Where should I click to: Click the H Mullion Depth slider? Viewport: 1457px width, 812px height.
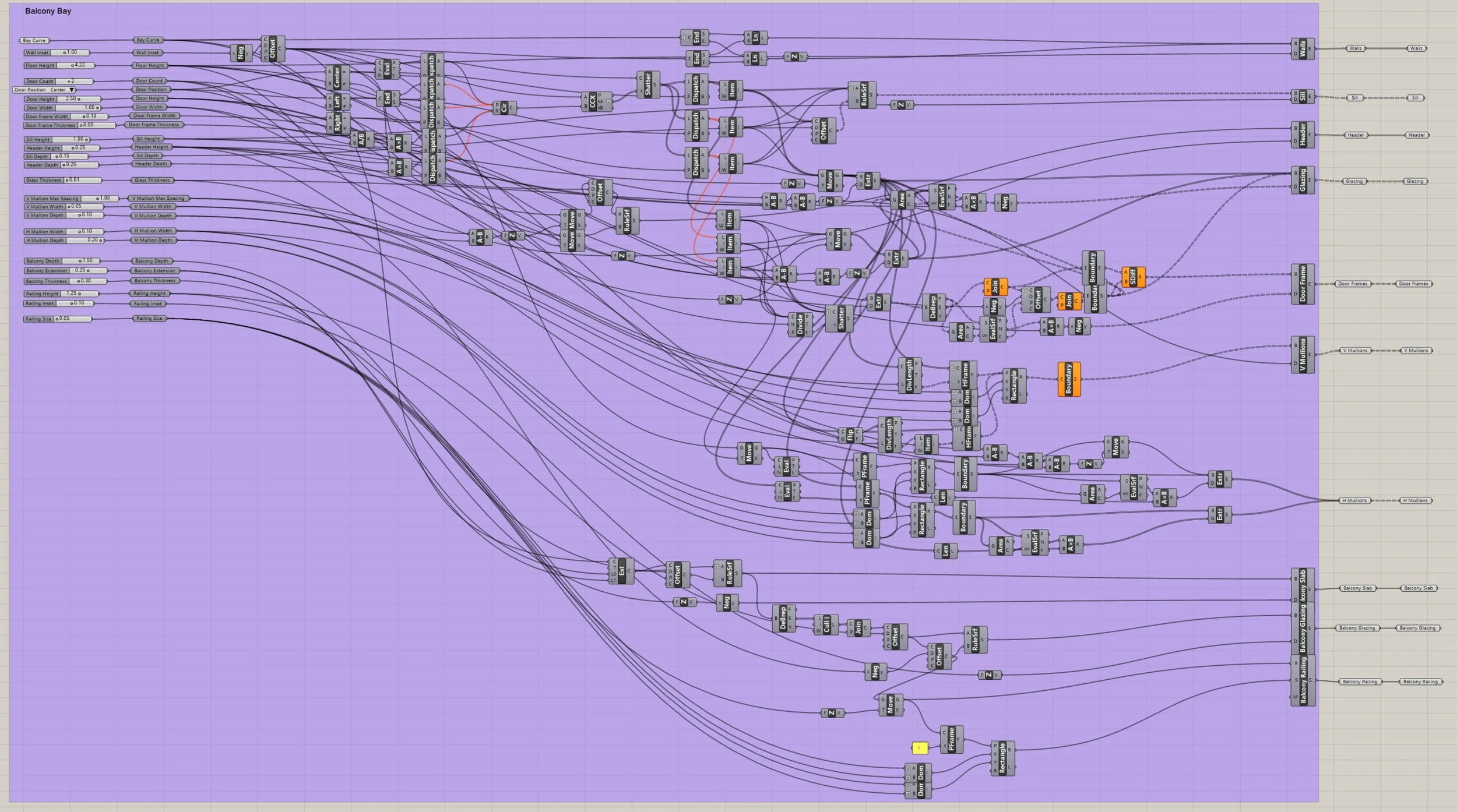64,240
